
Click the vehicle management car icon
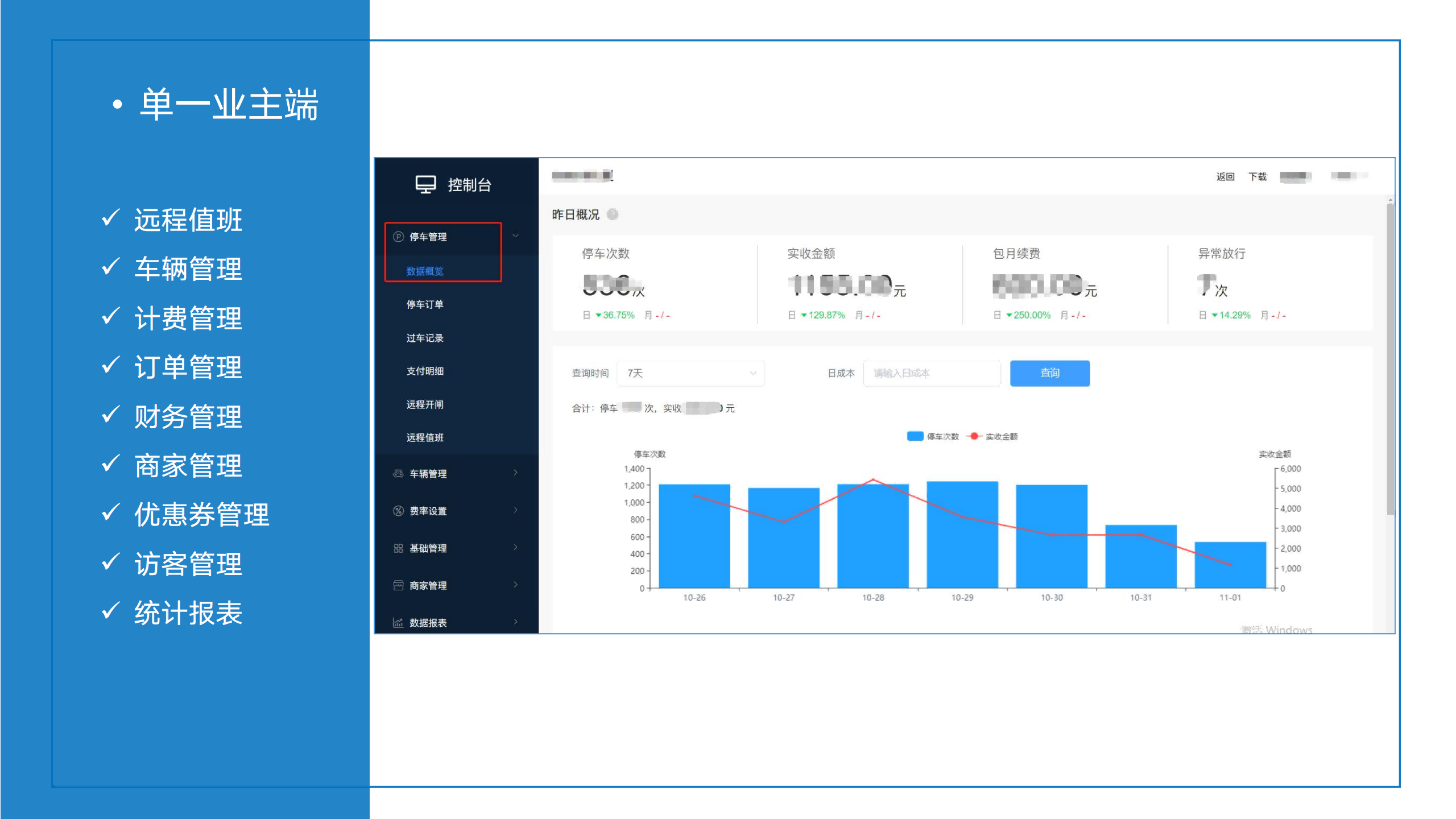pos(398,473)
